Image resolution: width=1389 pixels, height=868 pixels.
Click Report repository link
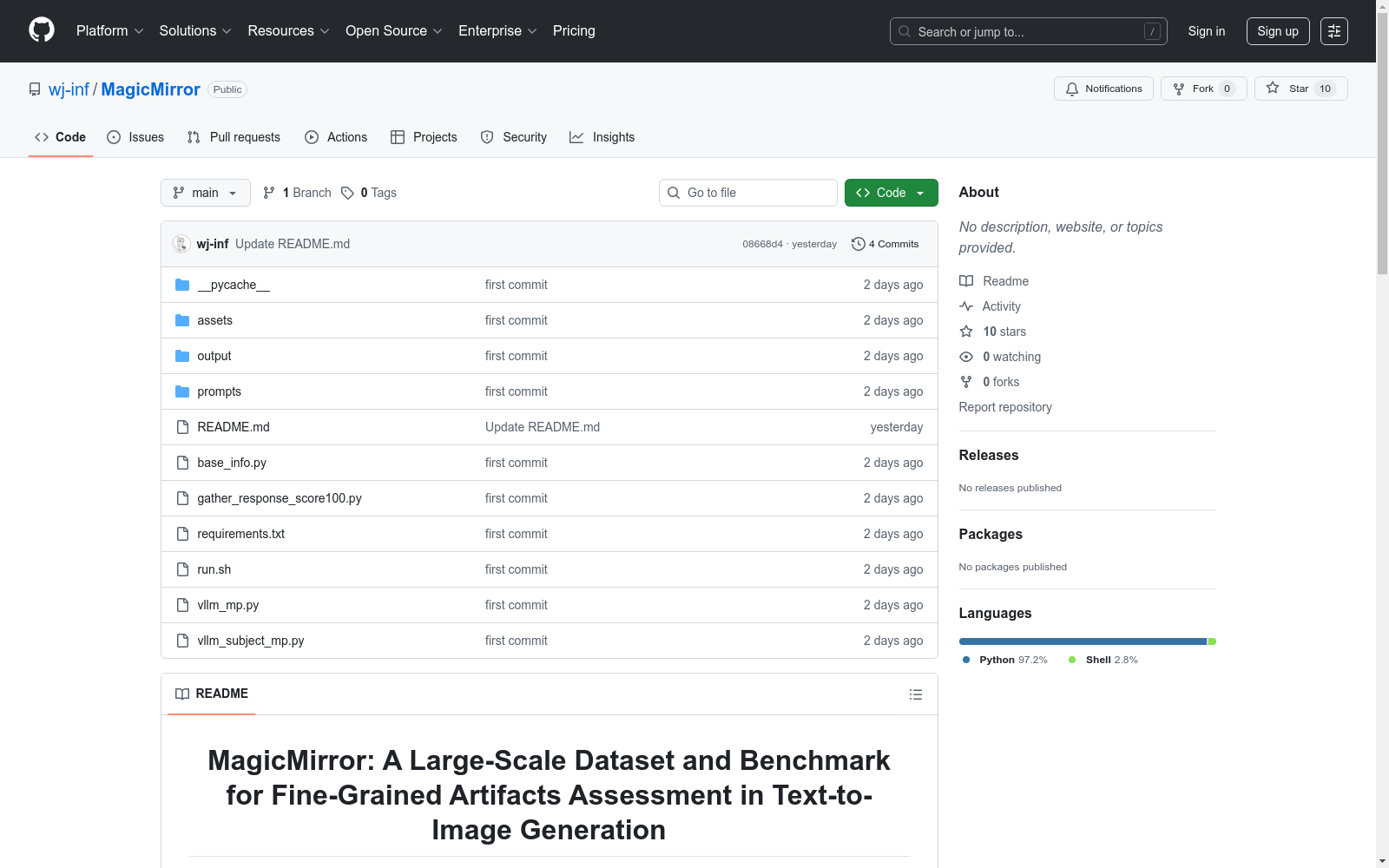pyautogui.click(x=1005, y=407)
